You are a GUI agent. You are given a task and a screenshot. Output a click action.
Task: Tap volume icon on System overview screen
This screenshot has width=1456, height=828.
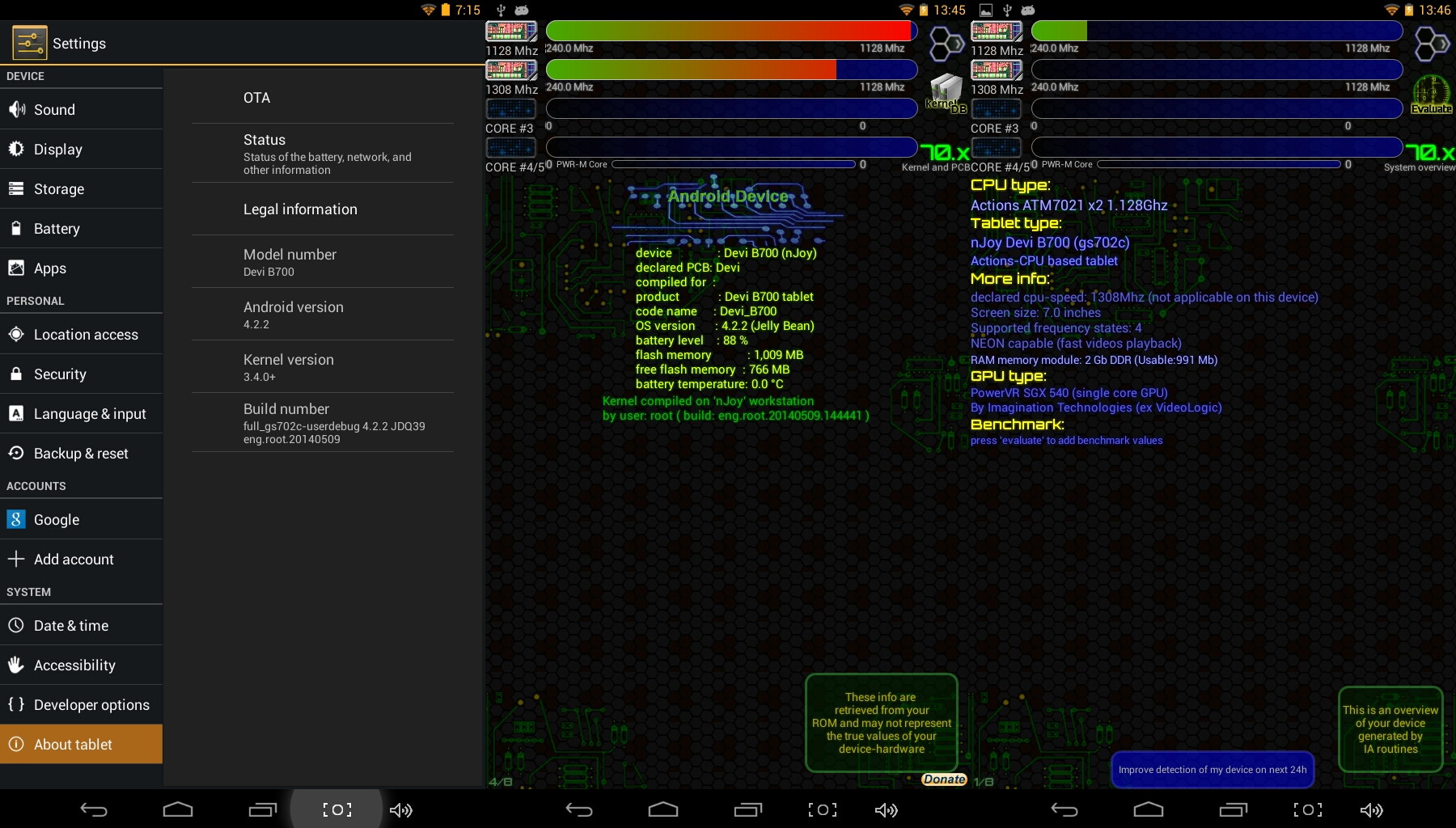pyautogui.click(x=1372, y=809)
